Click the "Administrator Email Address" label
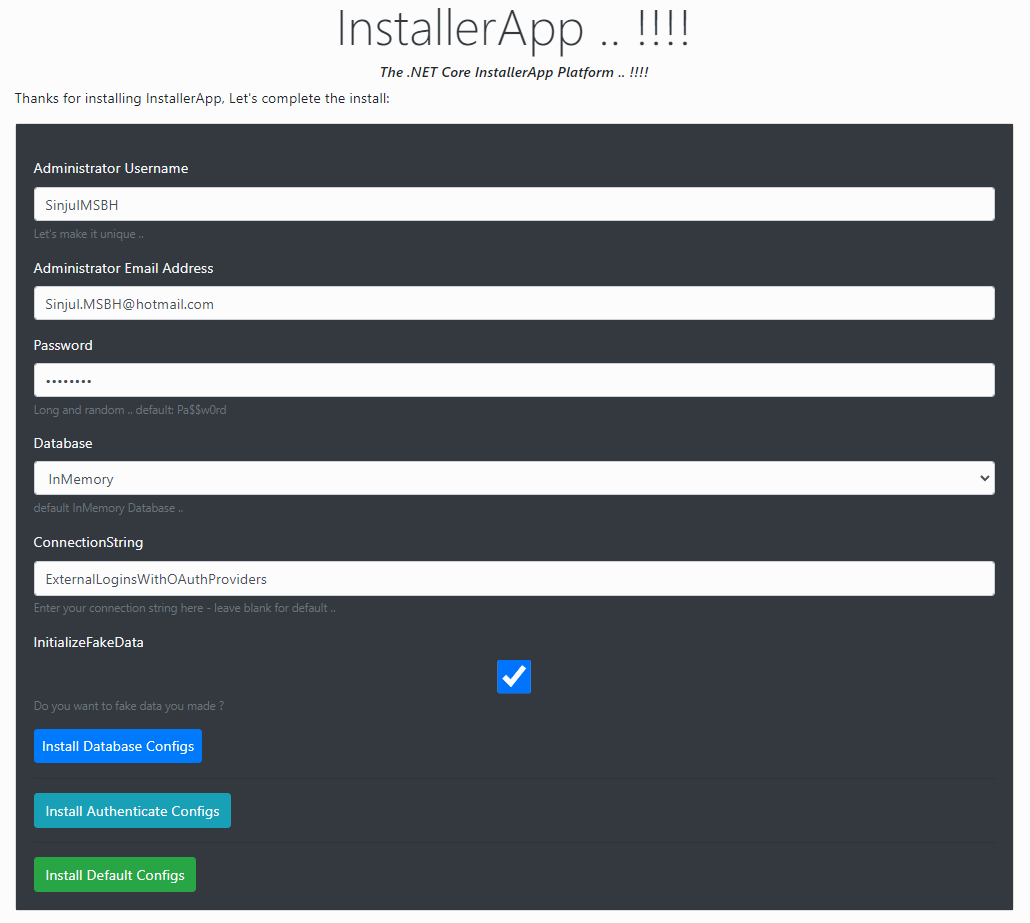1030x923 pixels. (x=123, y=269)
